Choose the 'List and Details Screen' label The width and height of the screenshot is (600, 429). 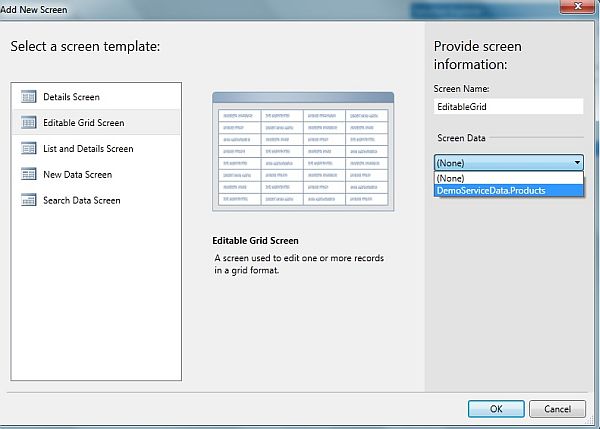click(88, 148)
